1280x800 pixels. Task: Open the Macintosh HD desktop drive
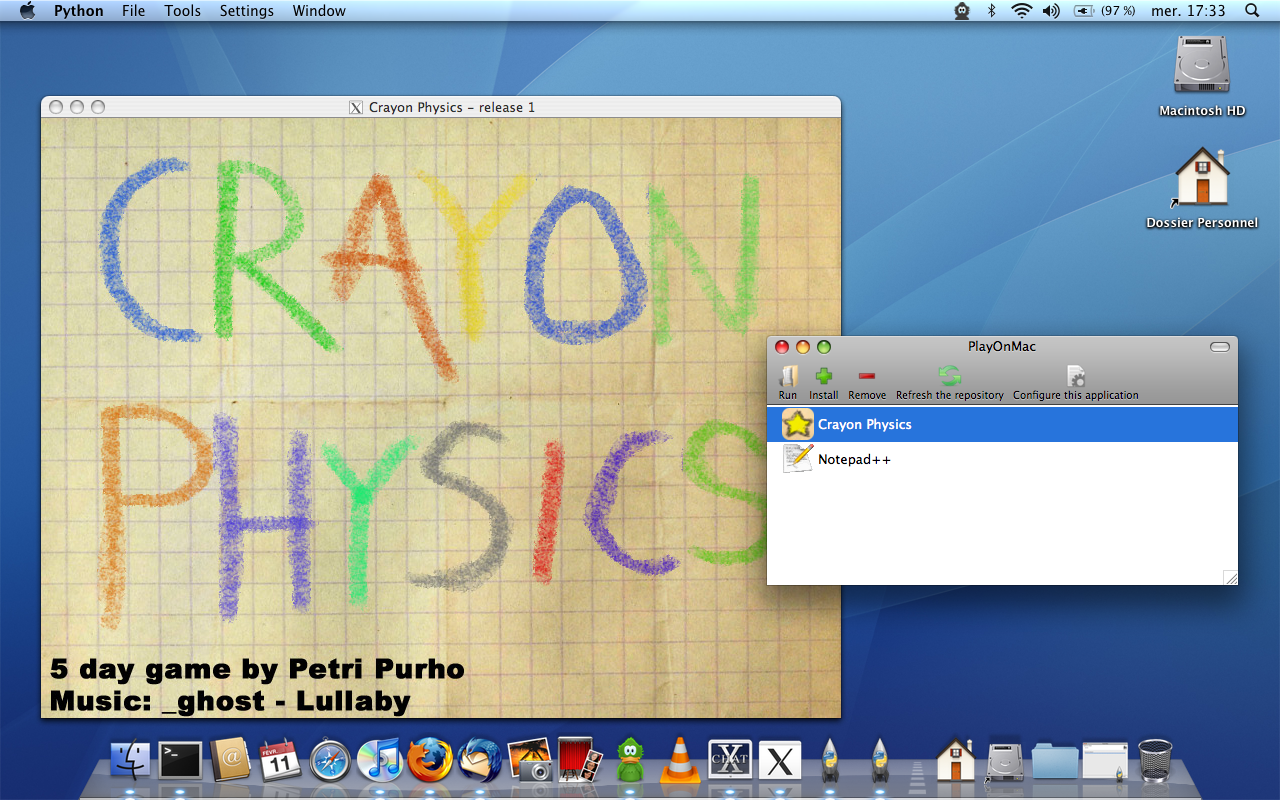click(x=1201, y=66)
